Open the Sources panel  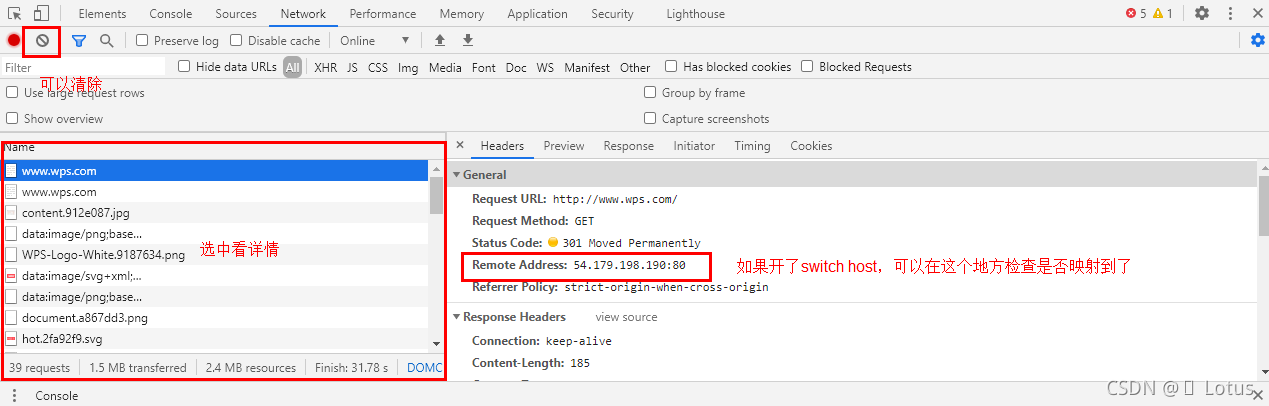(236, 14)
